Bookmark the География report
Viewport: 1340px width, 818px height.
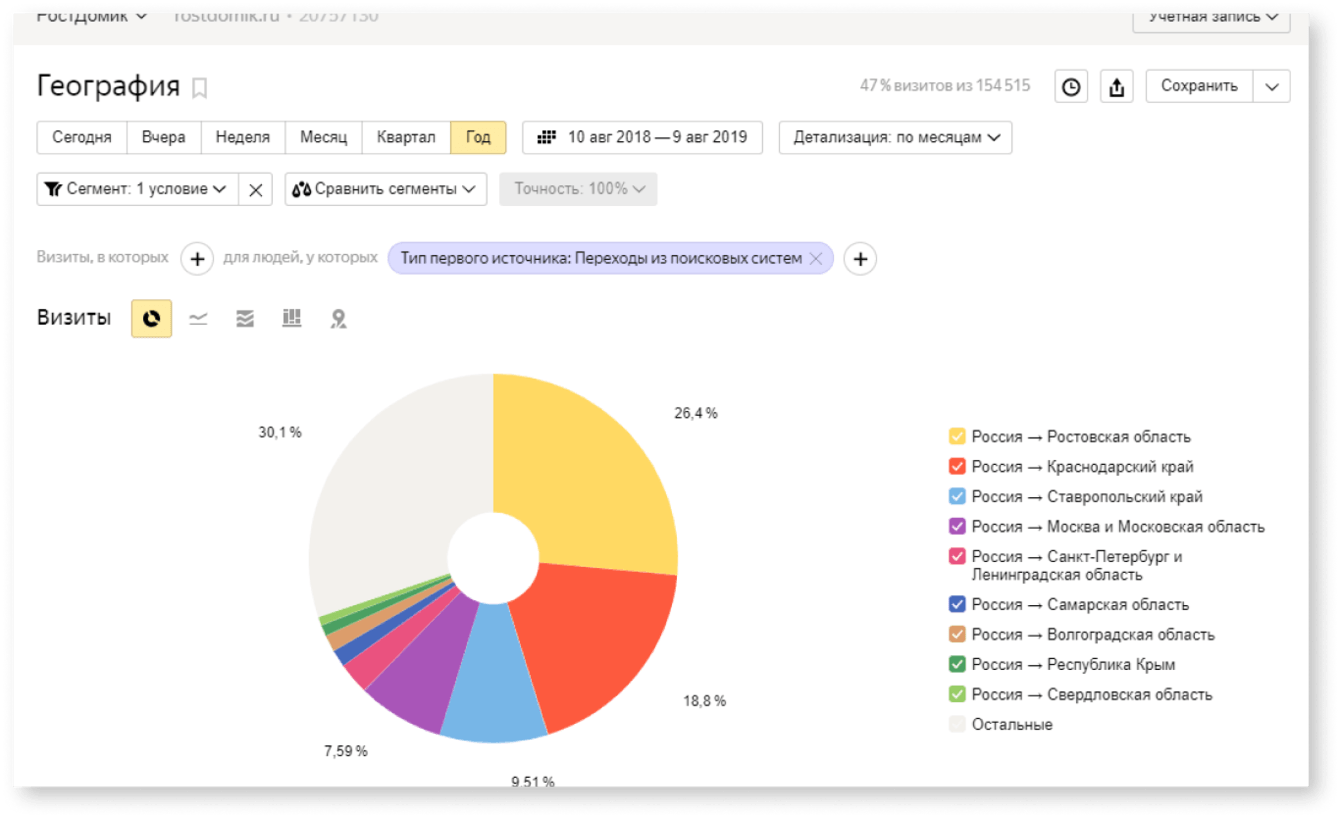200,88
